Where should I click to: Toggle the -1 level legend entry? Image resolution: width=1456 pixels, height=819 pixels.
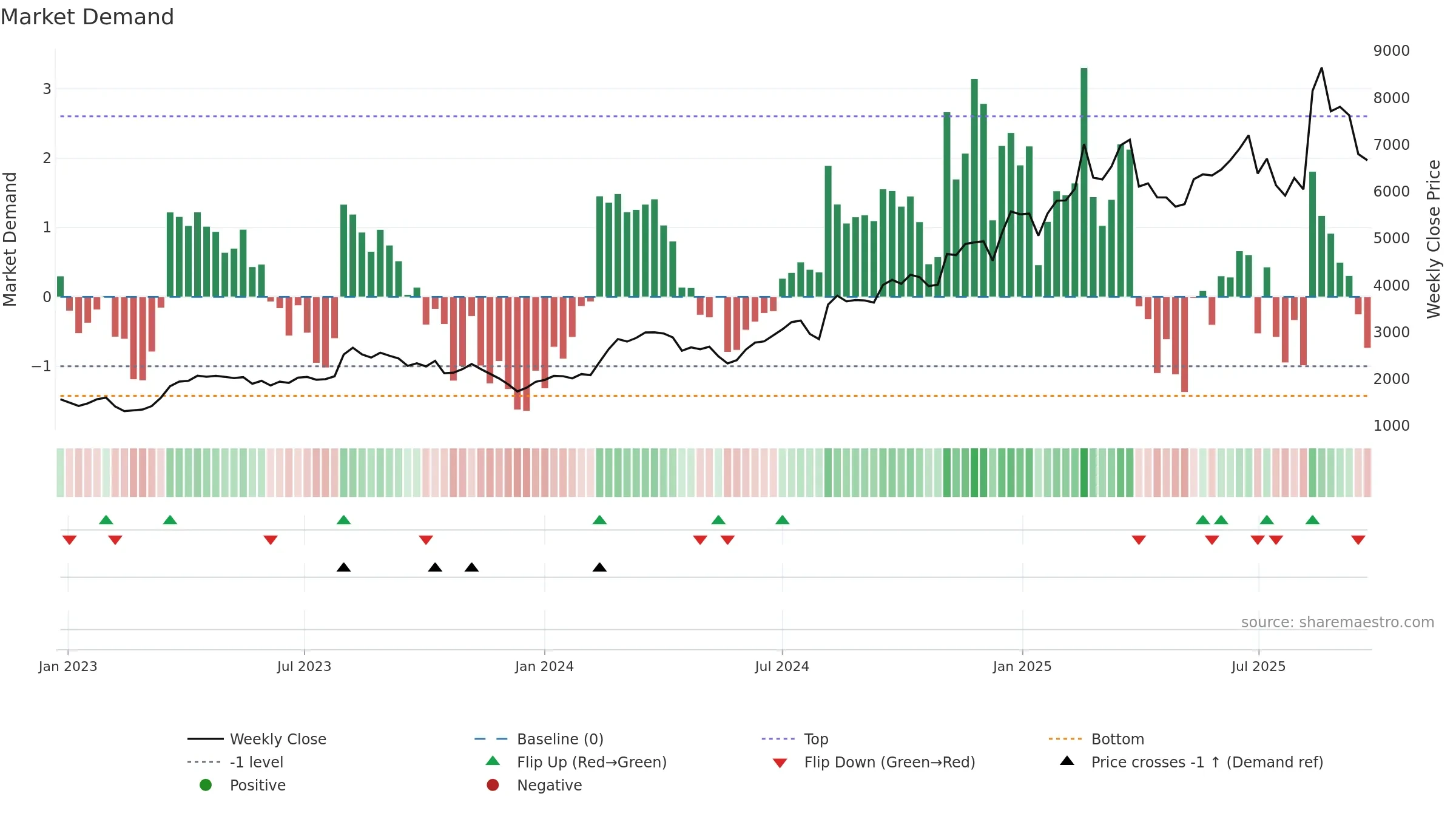[235, 762]
